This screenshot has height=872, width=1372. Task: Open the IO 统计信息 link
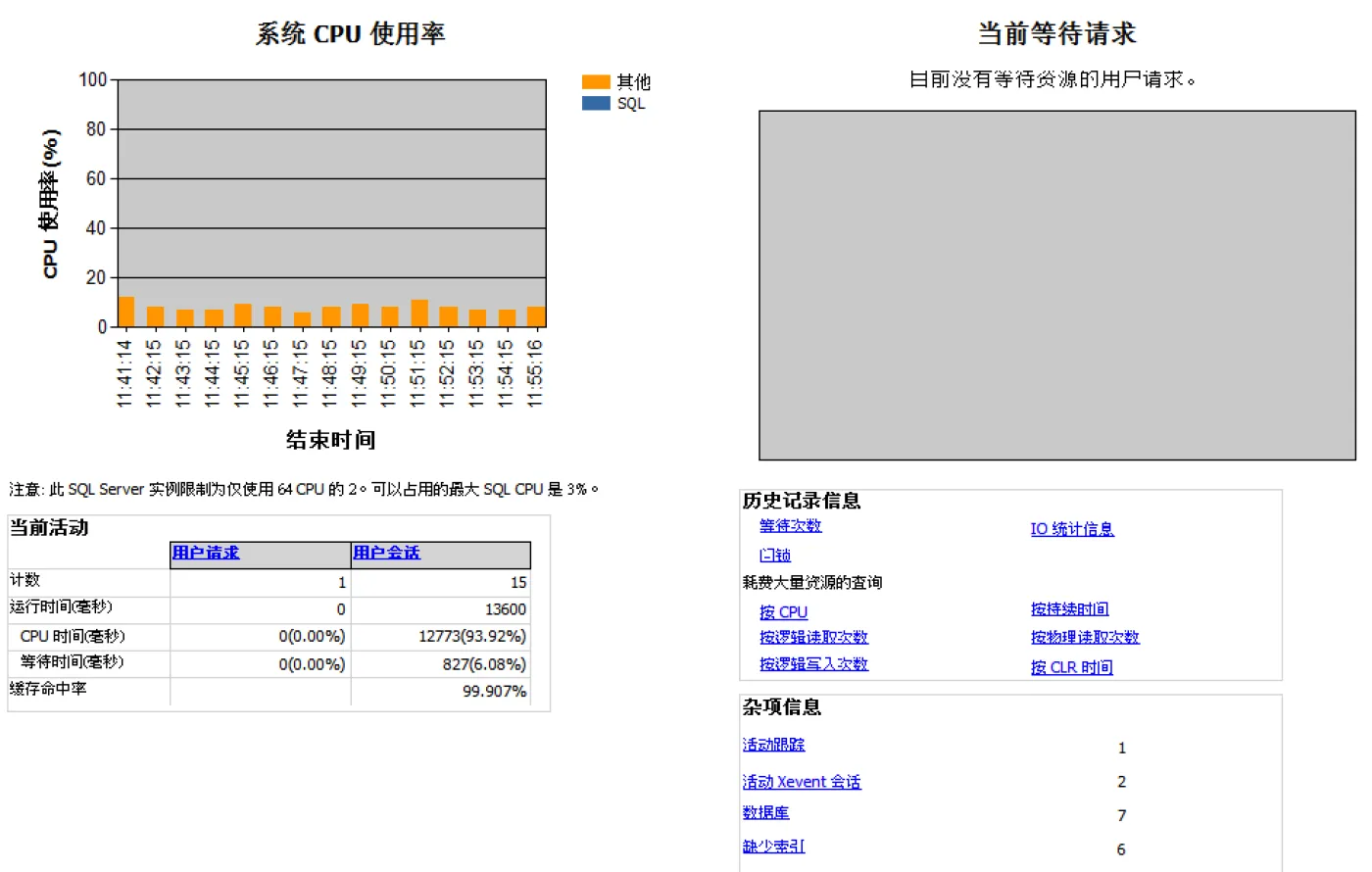point(1072,529)
